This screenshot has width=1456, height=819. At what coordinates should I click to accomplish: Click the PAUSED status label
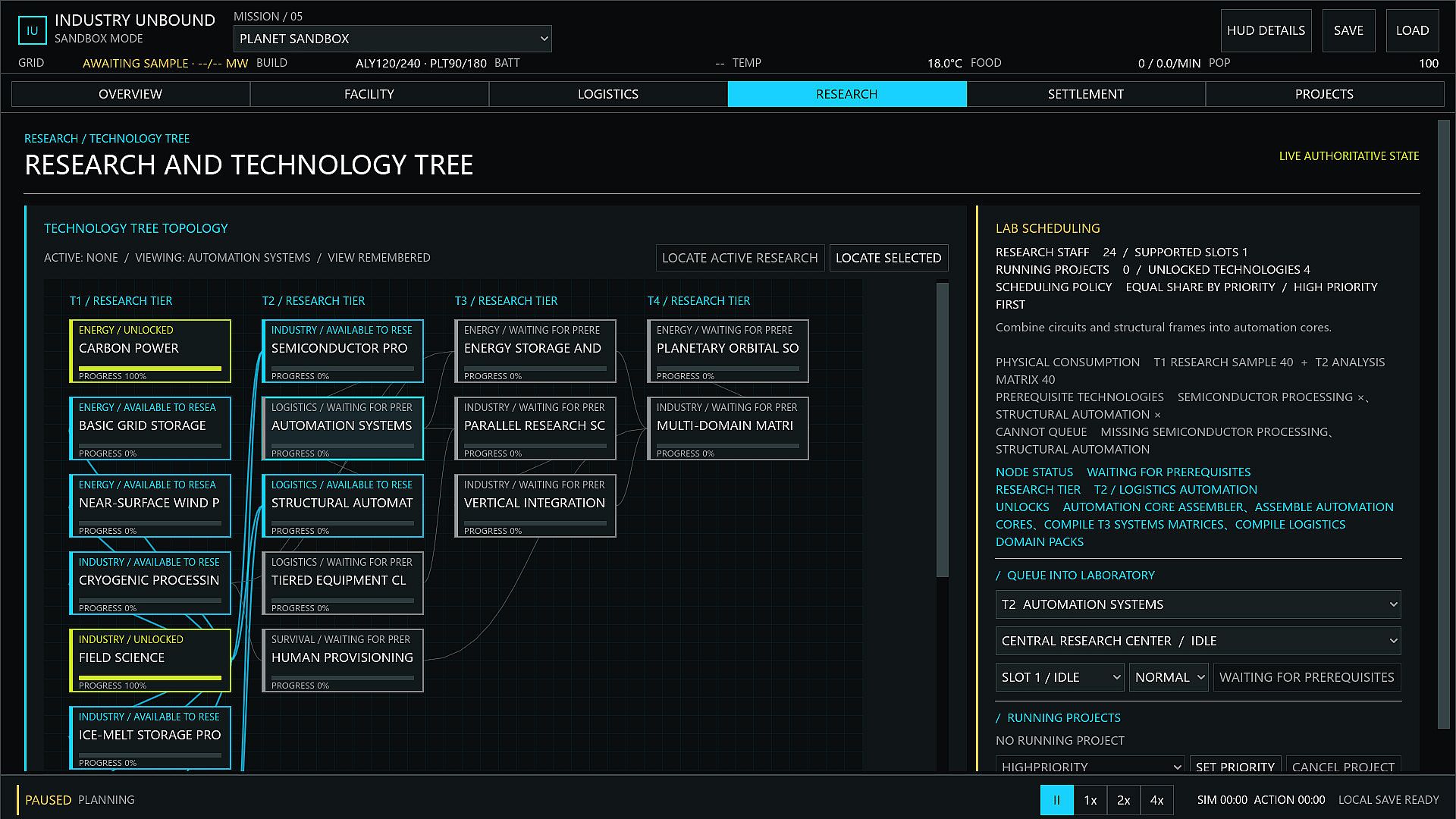point(48,800)
